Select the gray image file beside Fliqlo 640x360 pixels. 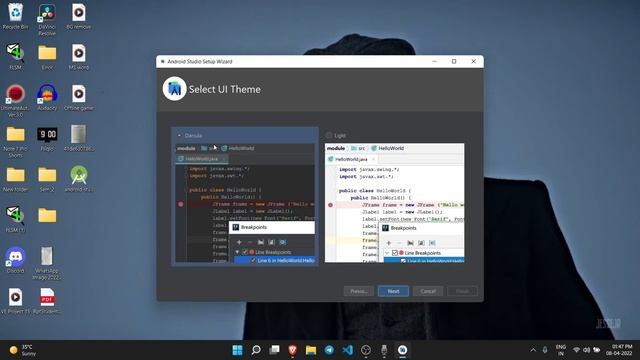point(78,138)
